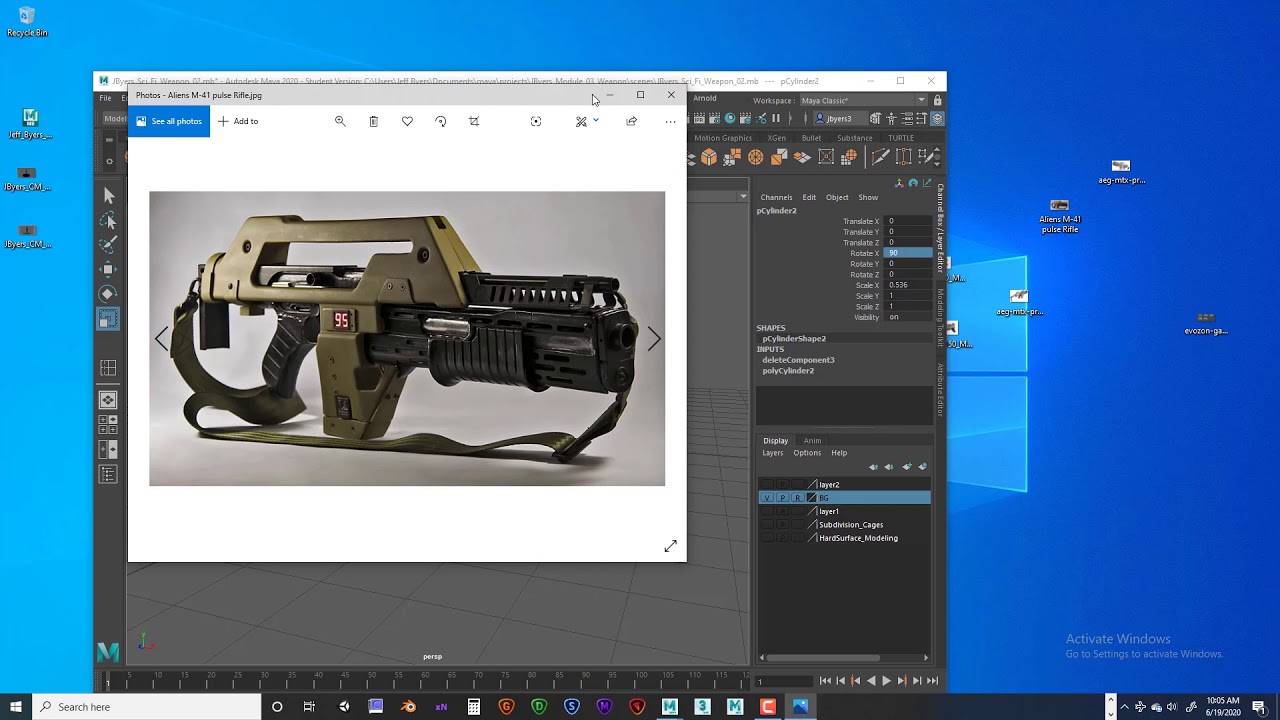Viewport: 1280px width, 720px height.
Task: Switch to the Display layer tab
Action: (x=776, y=441)
